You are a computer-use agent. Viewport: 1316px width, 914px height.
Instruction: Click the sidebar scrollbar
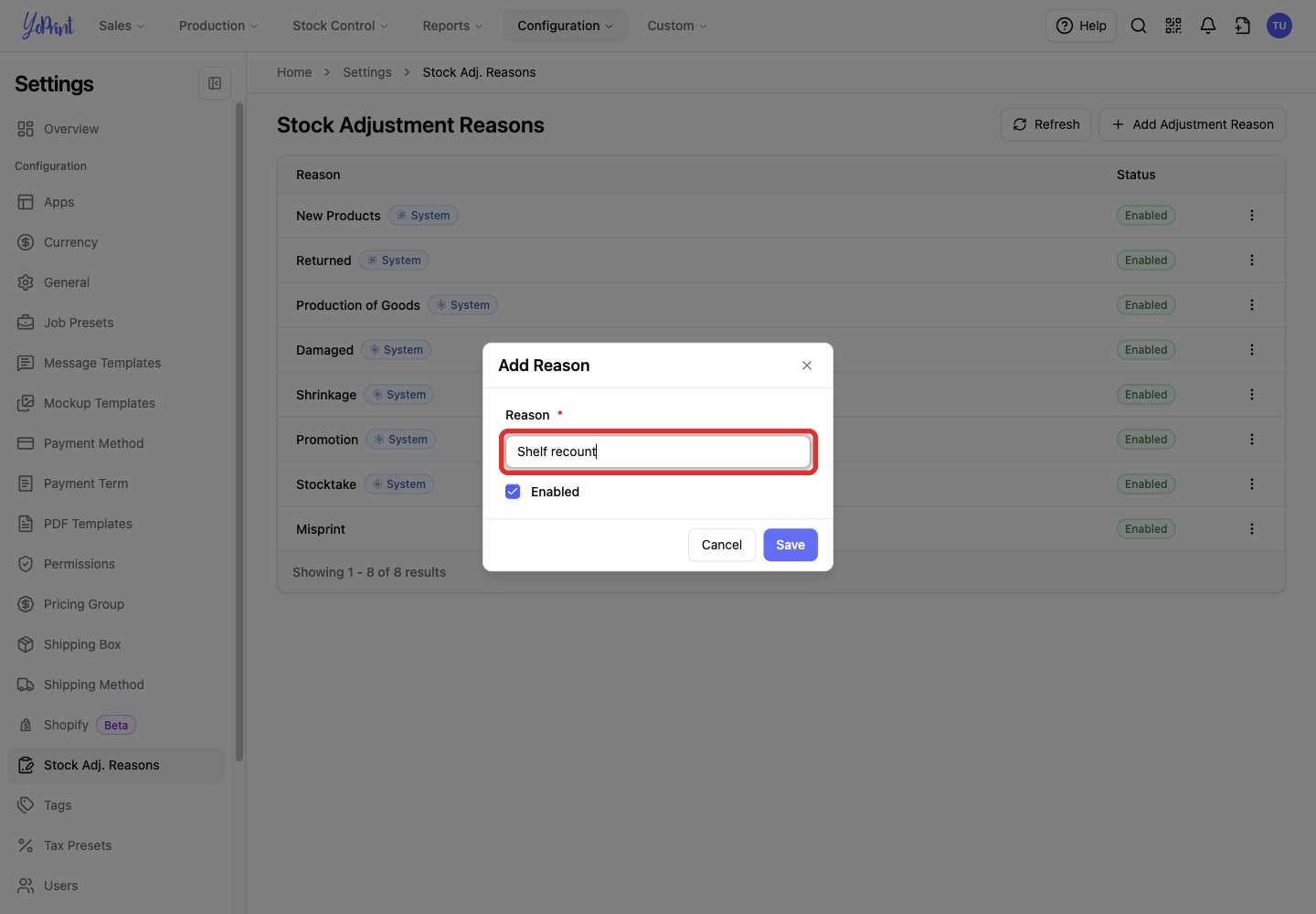(239, 431)
